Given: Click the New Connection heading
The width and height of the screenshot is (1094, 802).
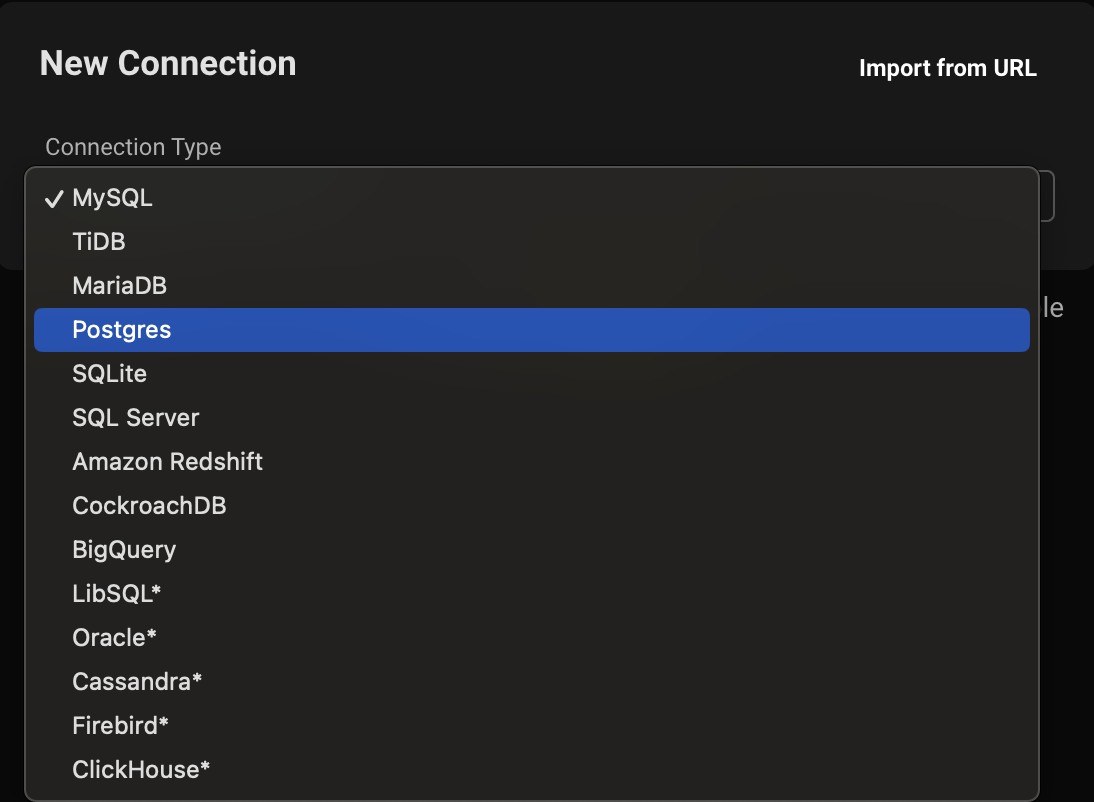Looking at the screenshot, I should click(167, 63).
